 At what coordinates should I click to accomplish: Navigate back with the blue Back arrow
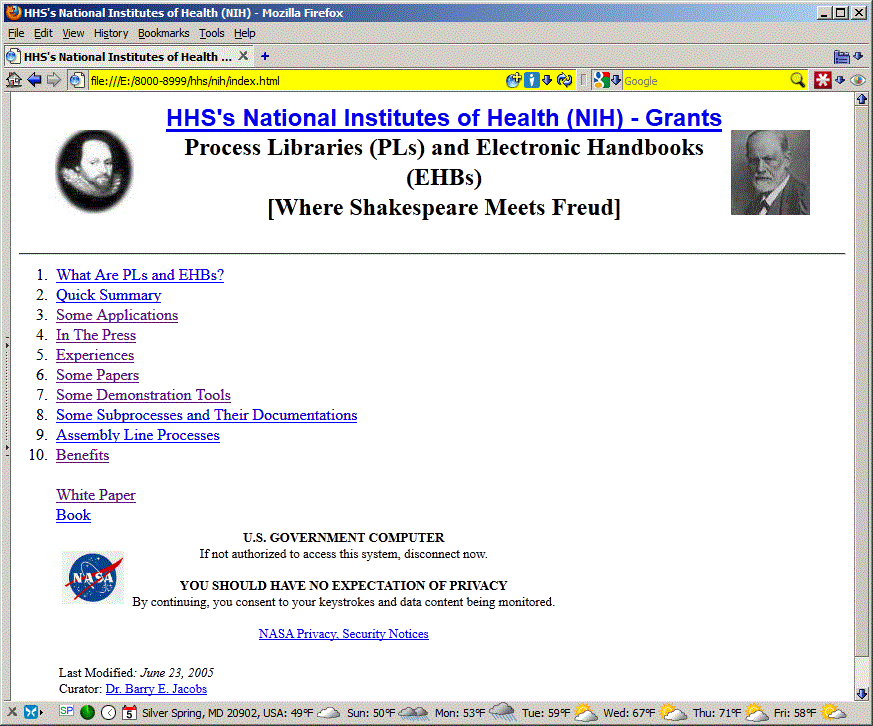pyautogui.click(x=35, y=80)
